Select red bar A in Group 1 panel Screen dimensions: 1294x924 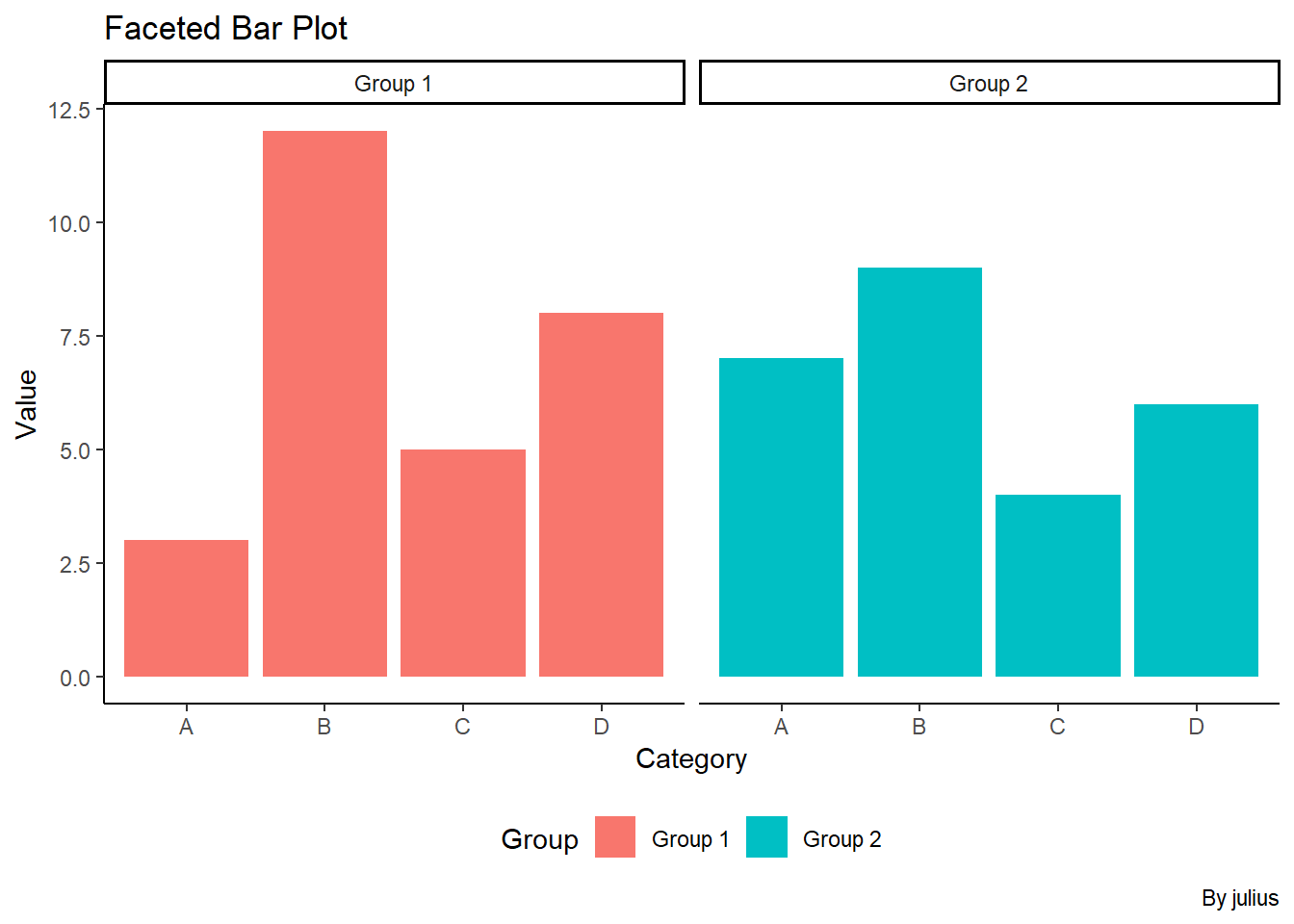point(186,608)
